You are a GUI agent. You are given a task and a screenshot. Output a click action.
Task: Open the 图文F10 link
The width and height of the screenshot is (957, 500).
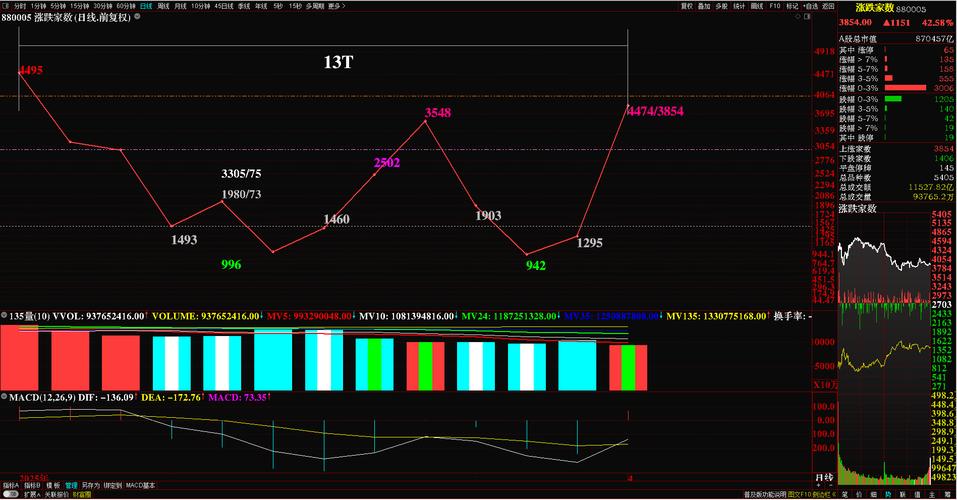800,495
